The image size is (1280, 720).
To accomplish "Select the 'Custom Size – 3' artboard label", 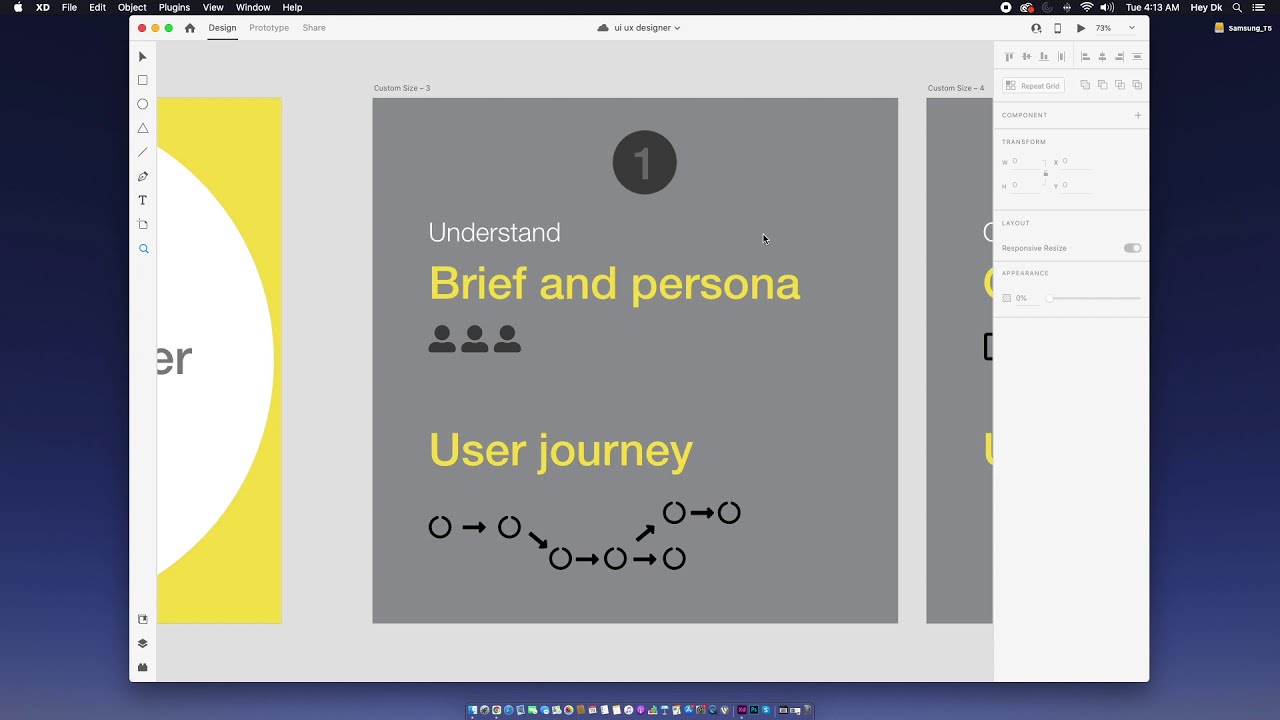I will [x=402, y=88].
